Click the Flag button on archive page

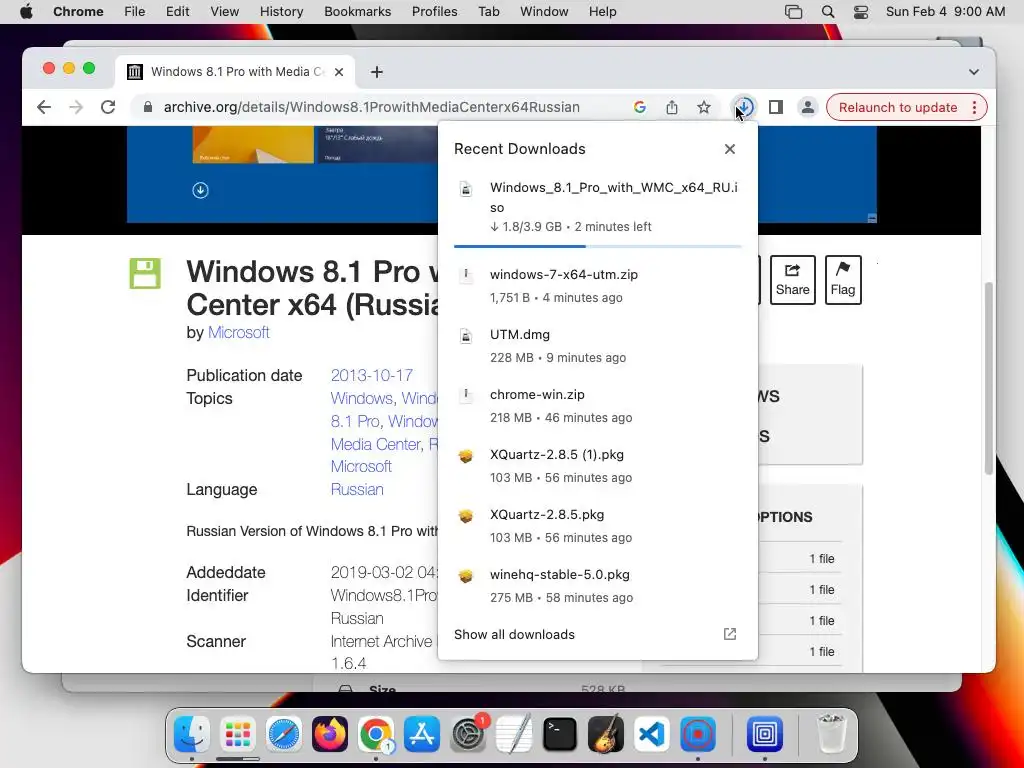pyautogui.click(x=843, y=280)
